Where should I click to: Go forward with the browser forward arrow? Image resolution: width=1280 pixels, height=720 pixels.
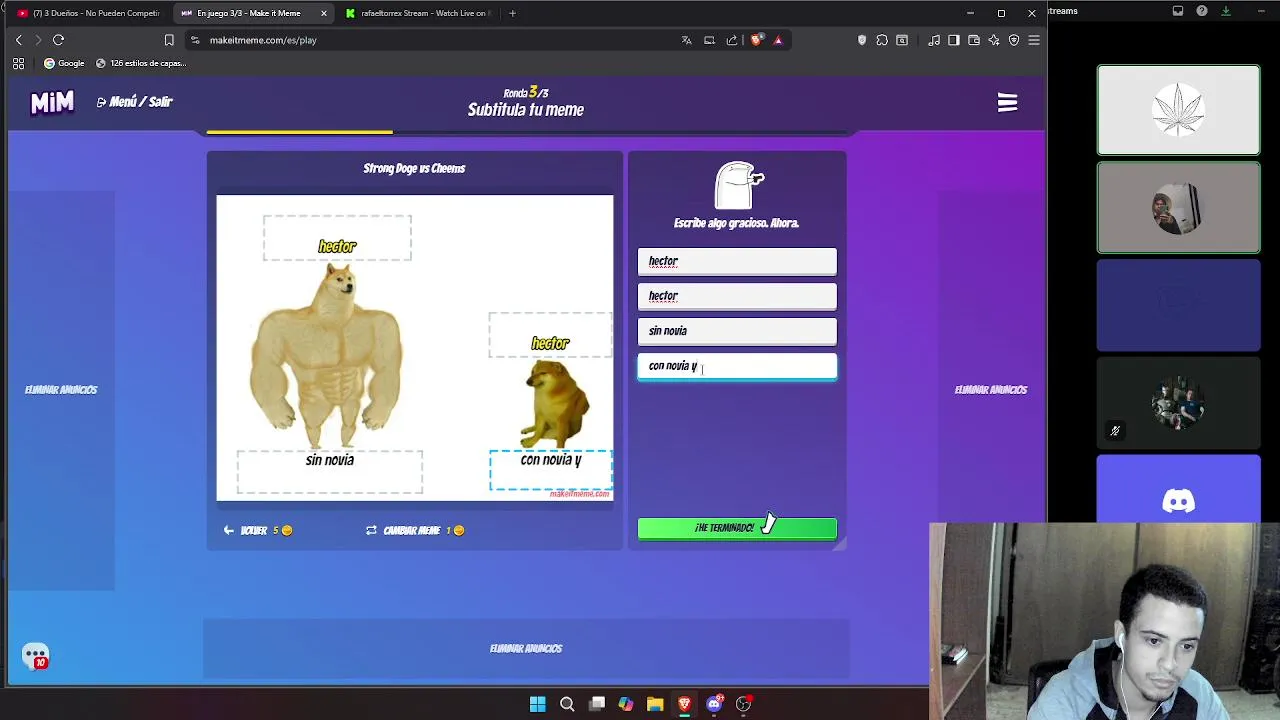[38, 40]
